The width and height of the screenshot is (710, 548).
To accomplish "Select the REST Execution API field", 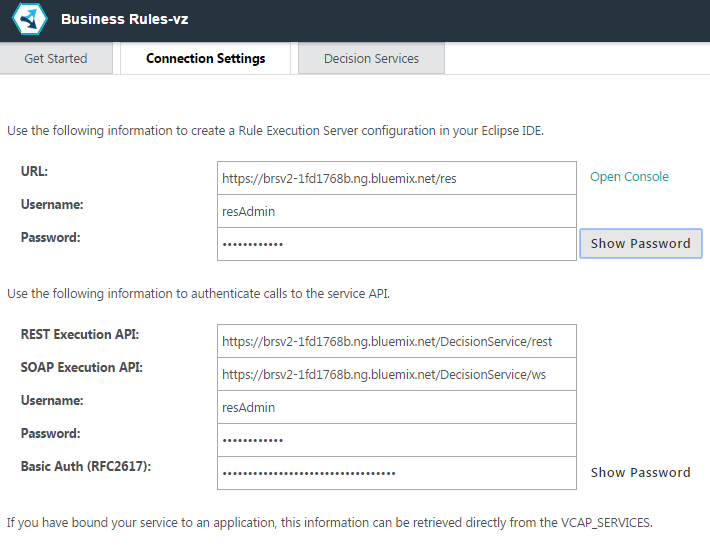I will [x=397, y=341].
